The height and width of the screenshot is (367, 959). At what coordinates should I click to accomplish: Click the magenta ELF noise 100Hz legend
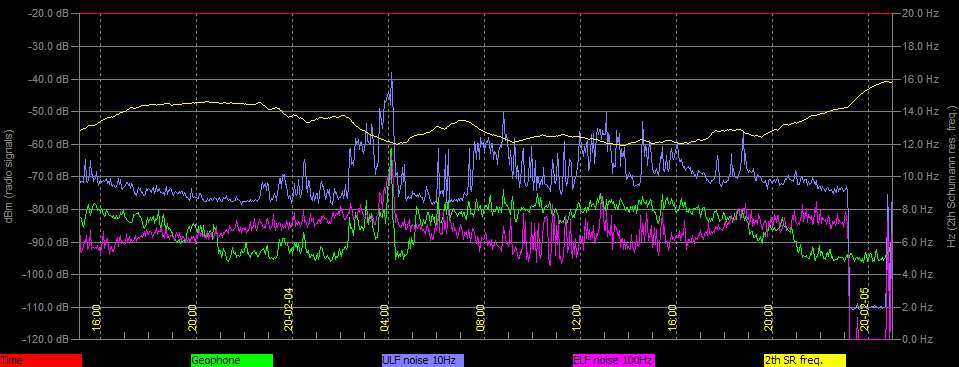click(x=613, y=361)
